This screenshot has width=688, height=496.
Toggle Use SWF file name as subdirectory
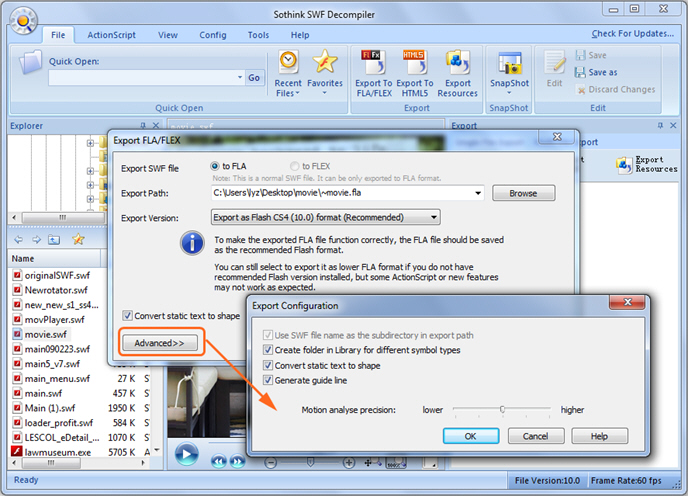[x=268, y=335]
